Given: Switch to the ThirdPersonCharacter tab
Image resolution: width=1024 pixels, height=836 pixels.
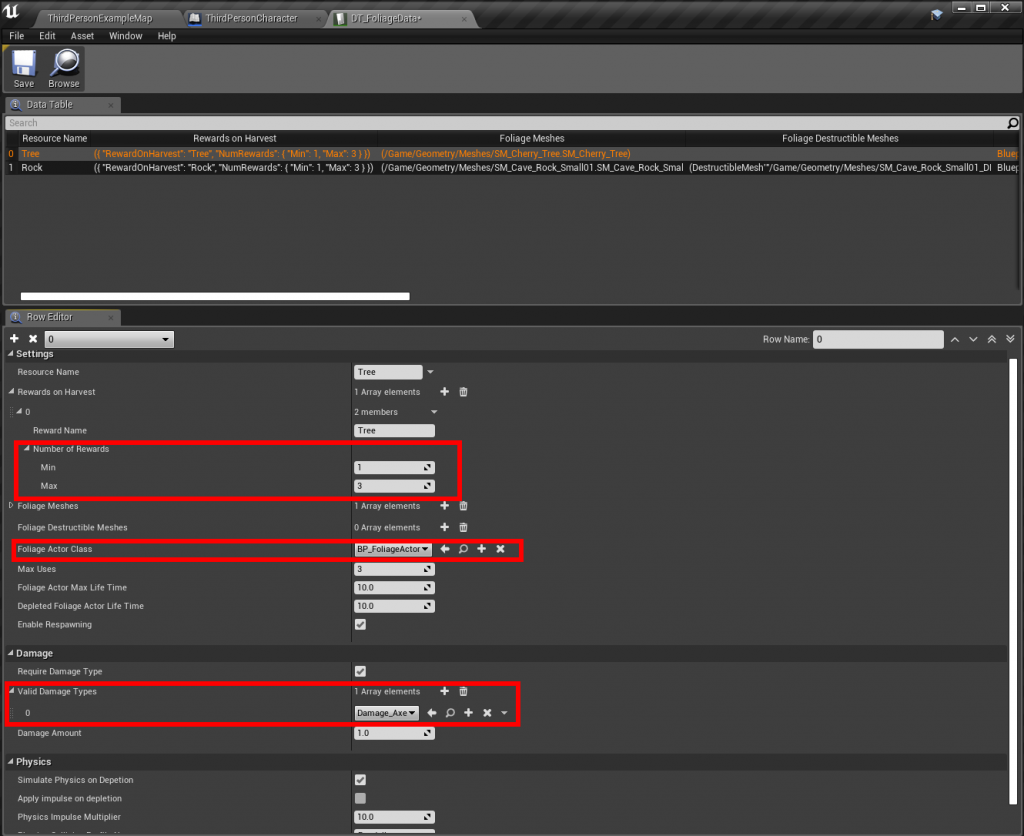Looking at the screenshot, I should (251, 18).
